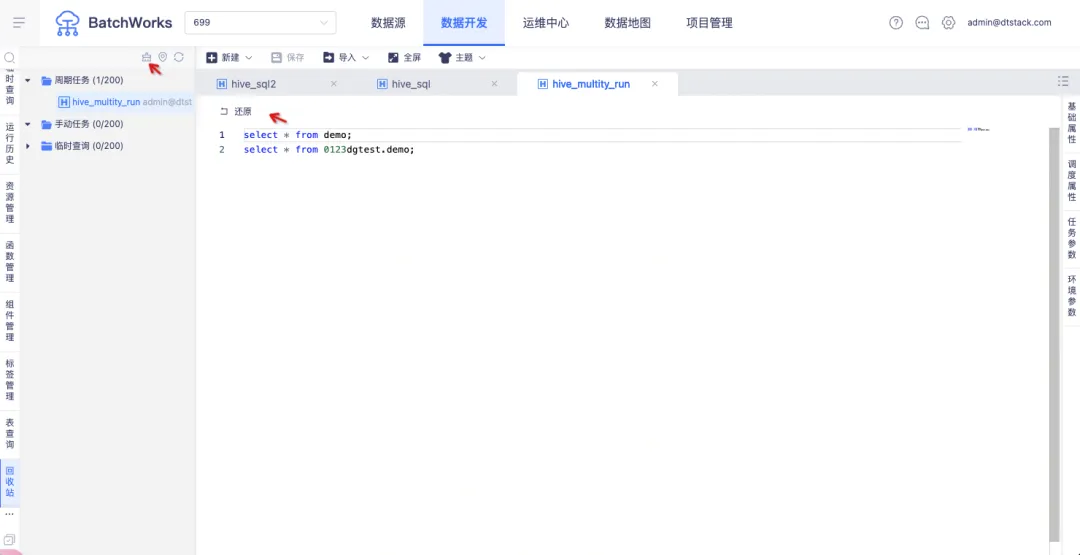The width and height of the screenshot is (1080, 555).
Task: Switch to the 运维中心 menu
Action: point(546,23)
